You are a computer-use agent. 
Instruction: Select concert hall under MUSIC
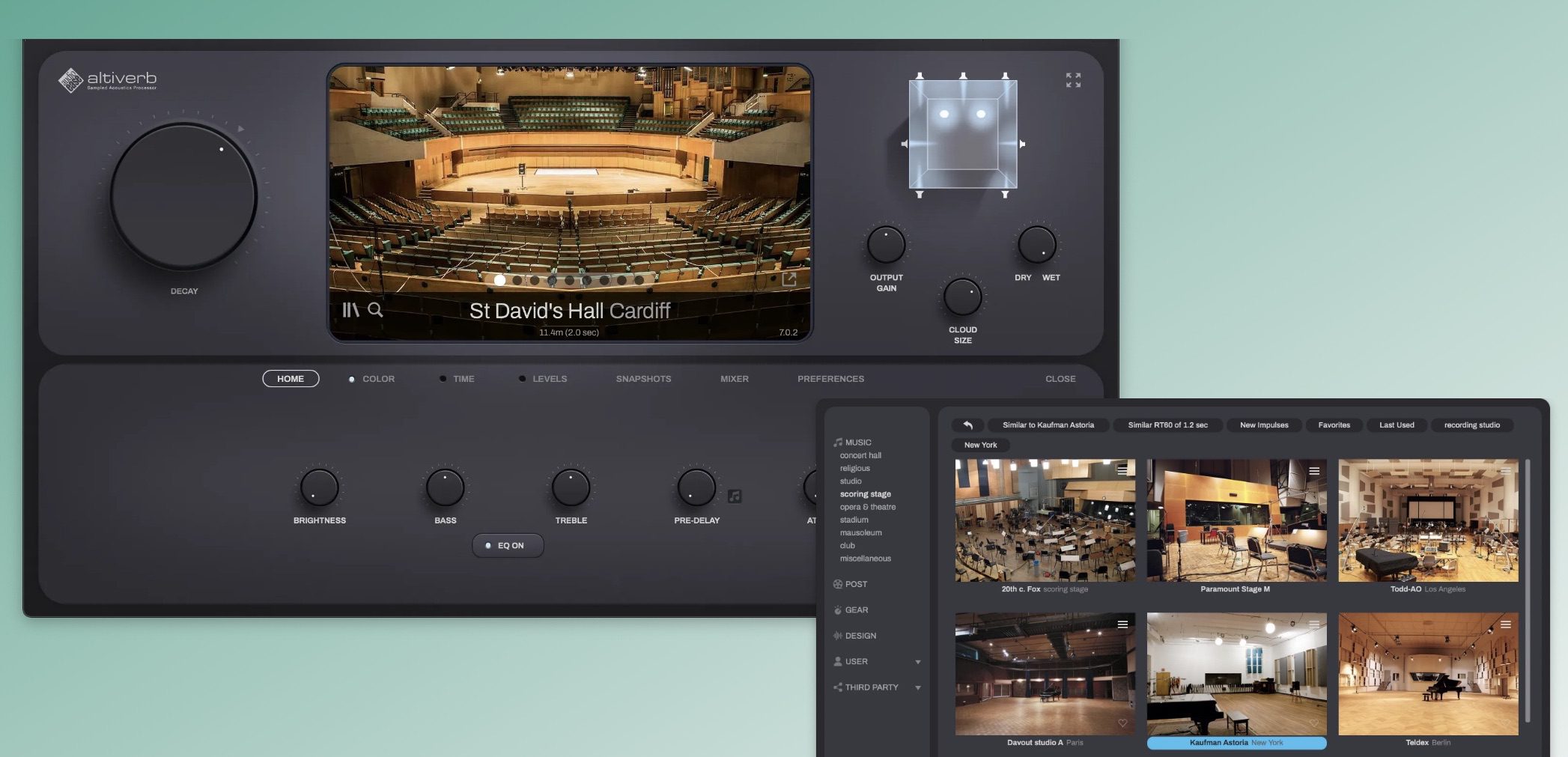pyautogui.click(x=860, y=455)
